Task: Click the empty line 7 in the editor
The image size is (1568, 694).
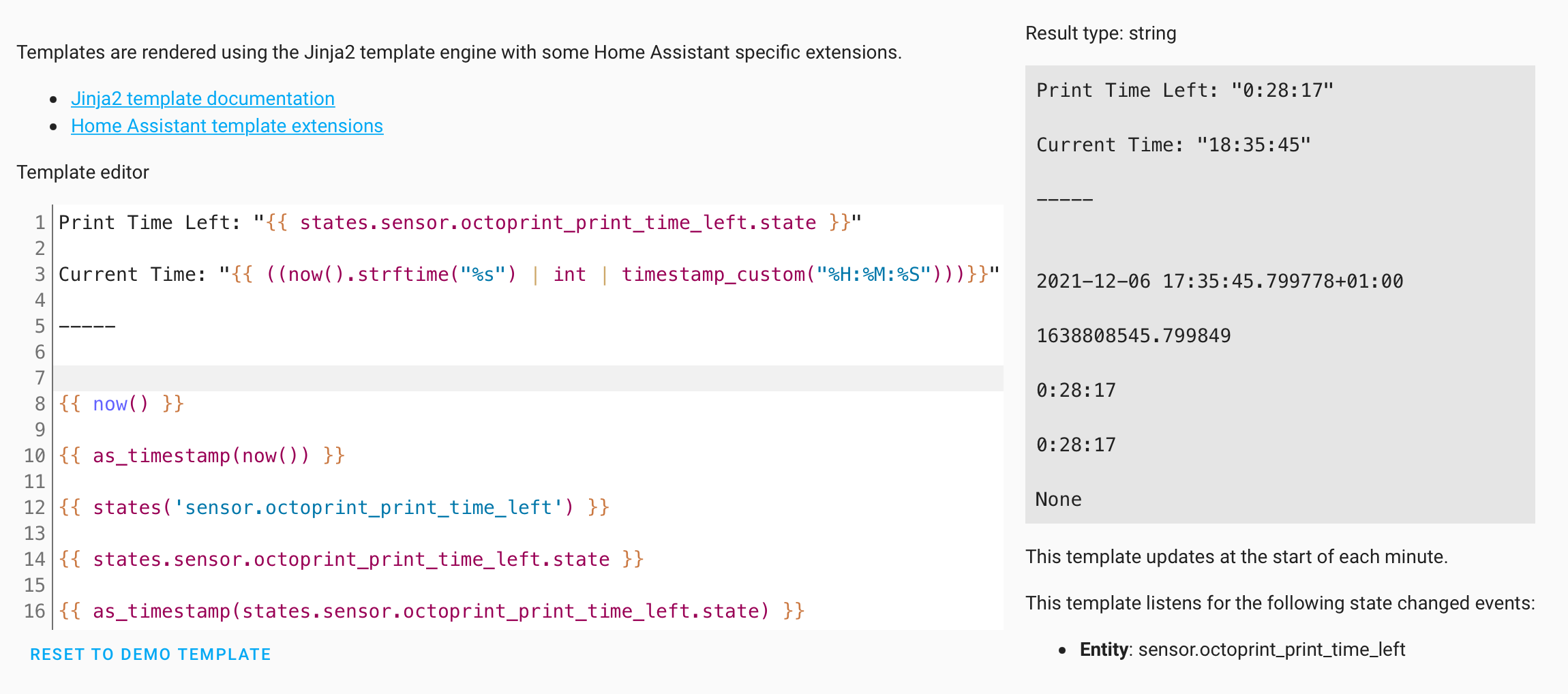Action: (x=273, y=378)
